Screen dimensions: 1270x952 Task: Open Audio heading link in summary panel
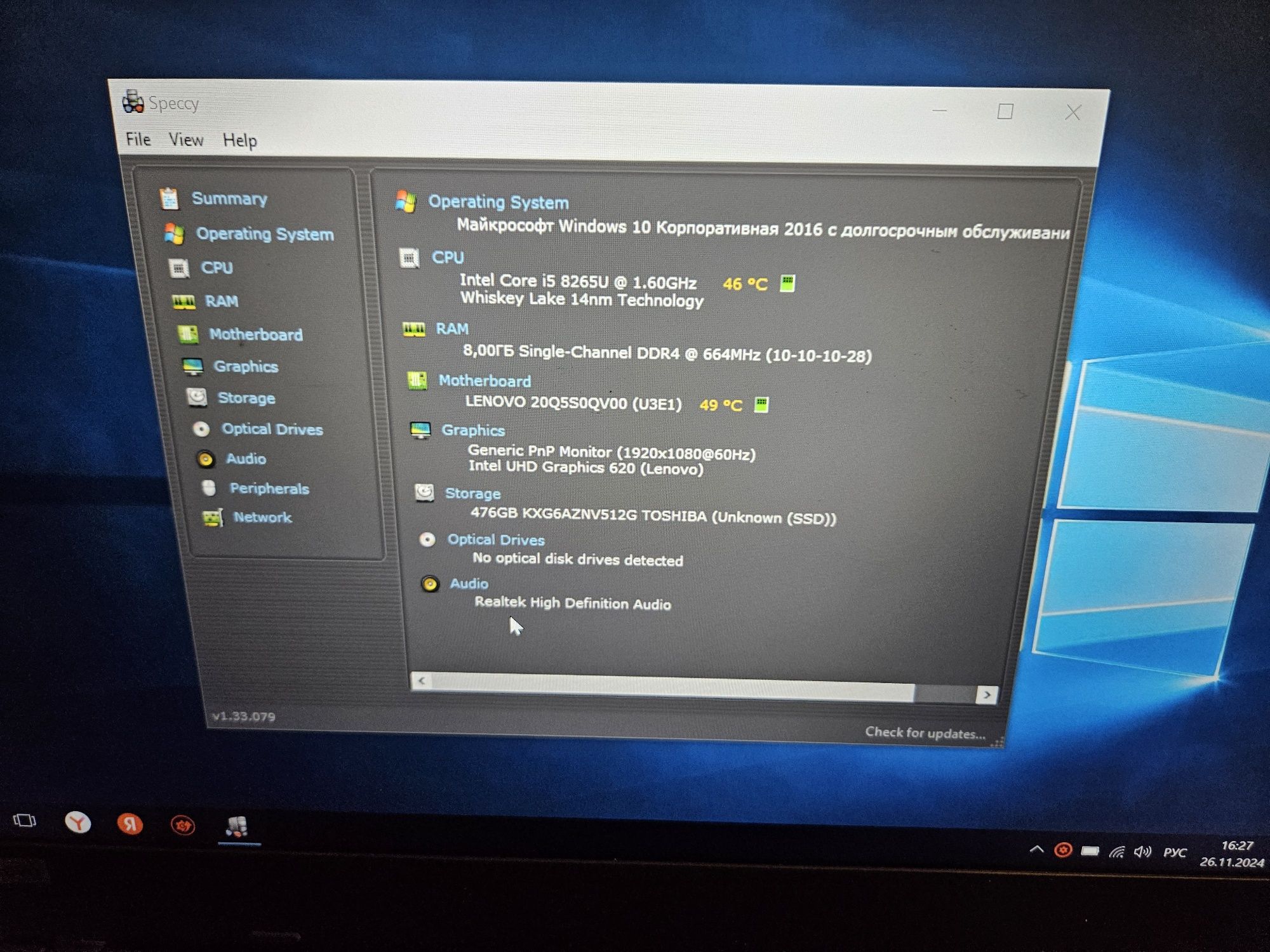tap(469, 584)
